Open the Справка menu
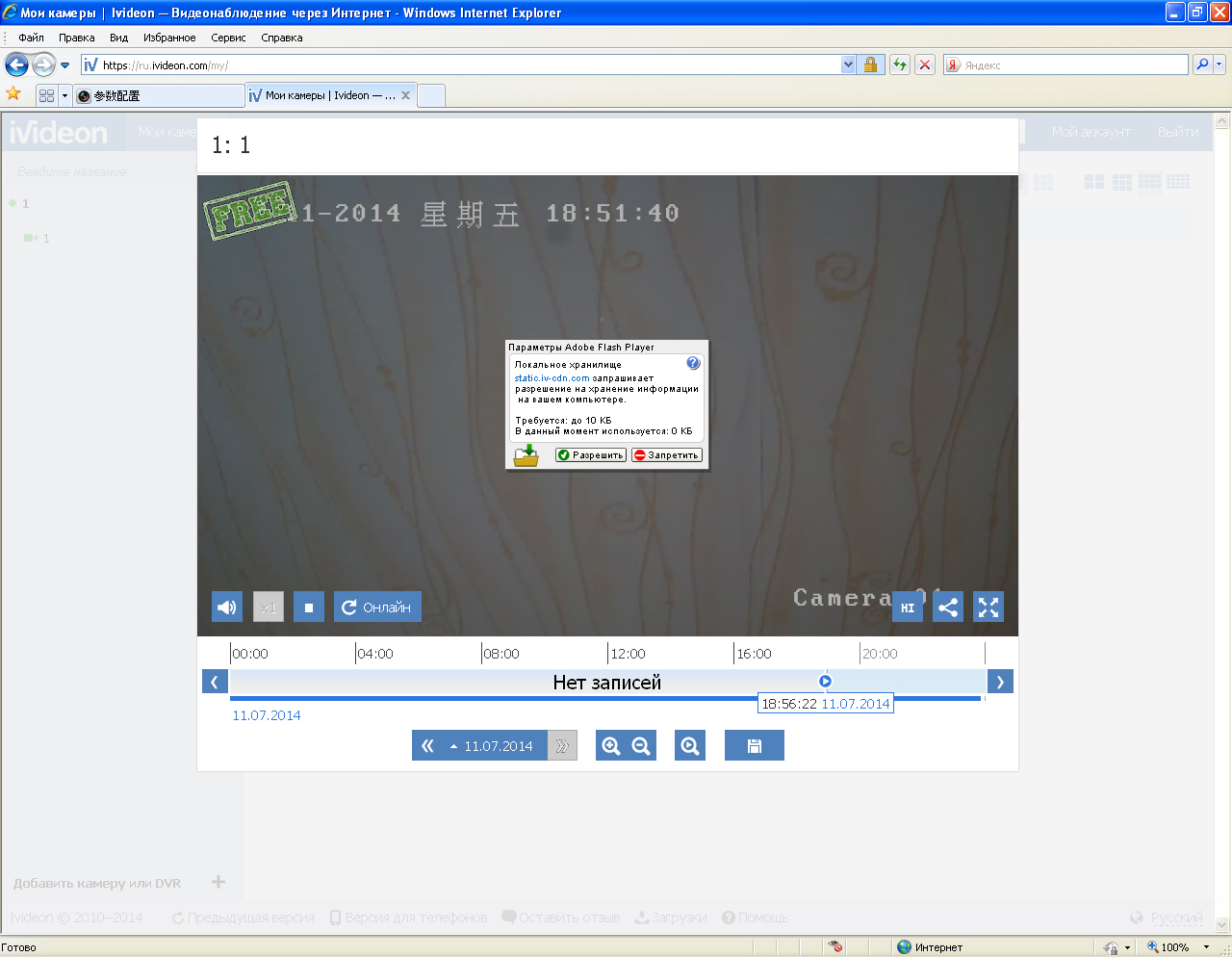1232x957 pixels. (282, 38)
